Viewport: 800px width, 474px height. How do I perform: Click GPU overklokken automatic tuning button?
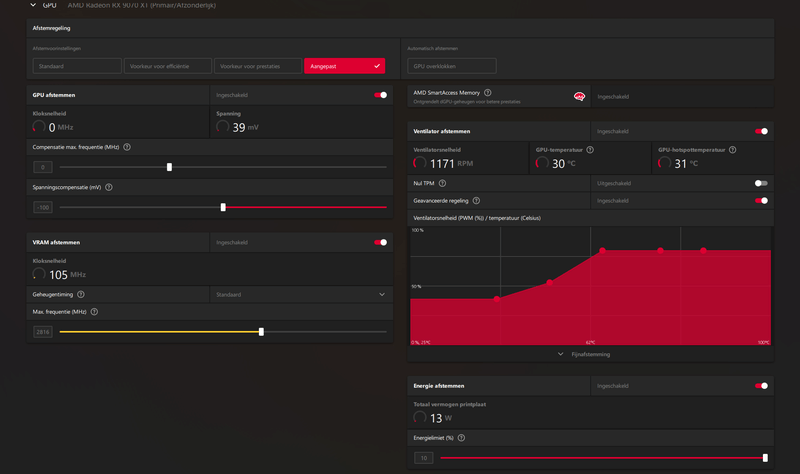click(x=452, y=66)
